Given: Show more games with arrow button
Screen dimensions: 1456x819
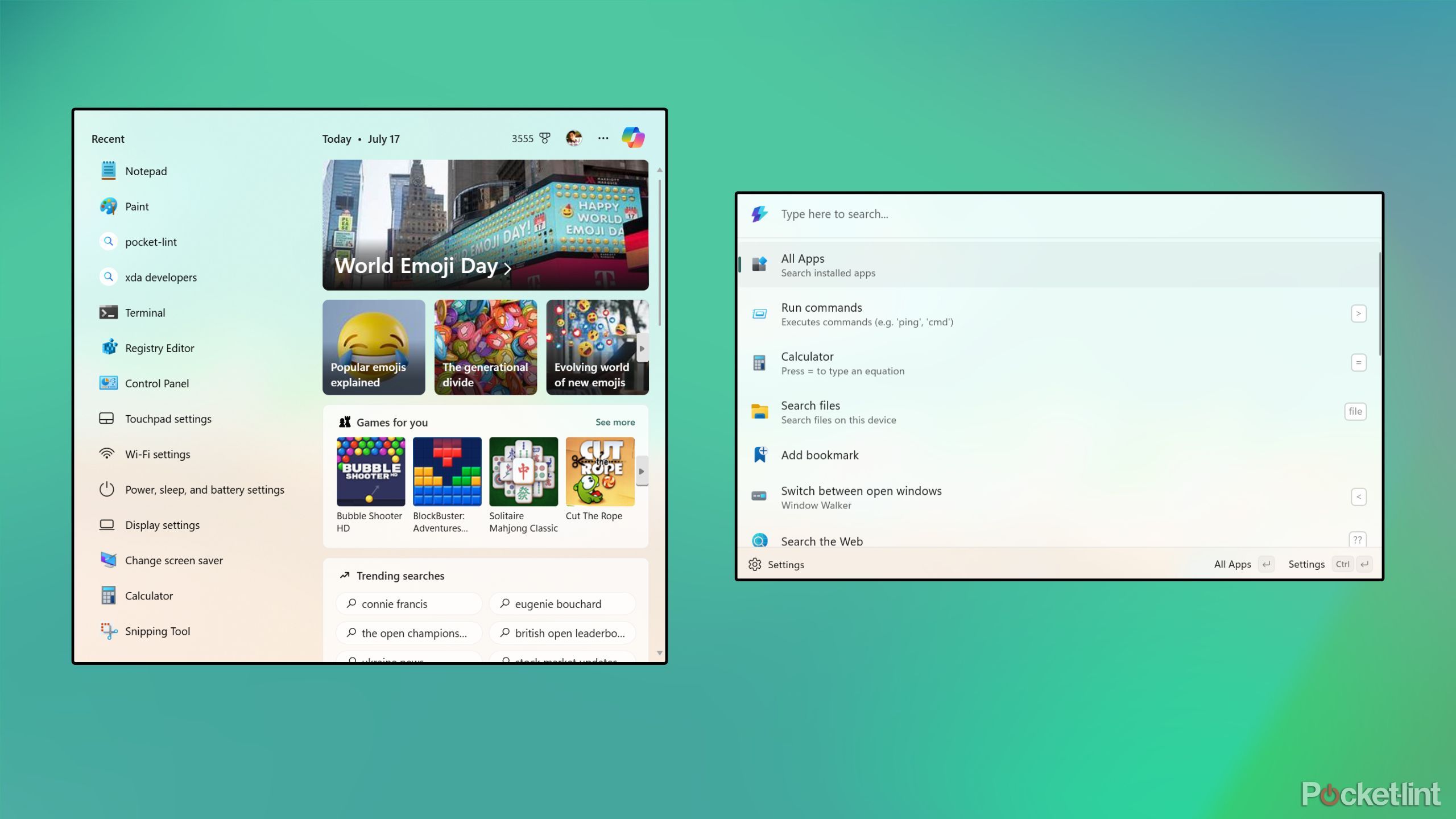Looking at the screenshot, I should click(x=642, y=471).
